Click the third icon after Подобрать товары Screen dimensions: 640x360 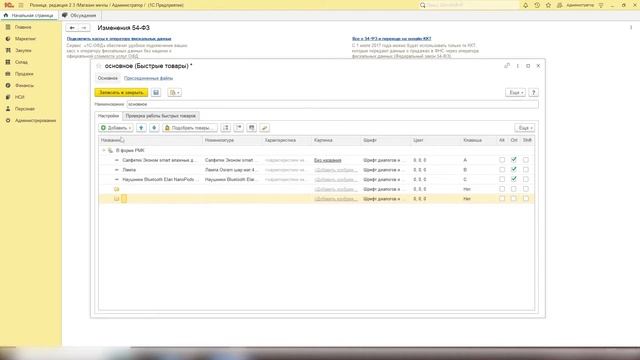point(251,128)
